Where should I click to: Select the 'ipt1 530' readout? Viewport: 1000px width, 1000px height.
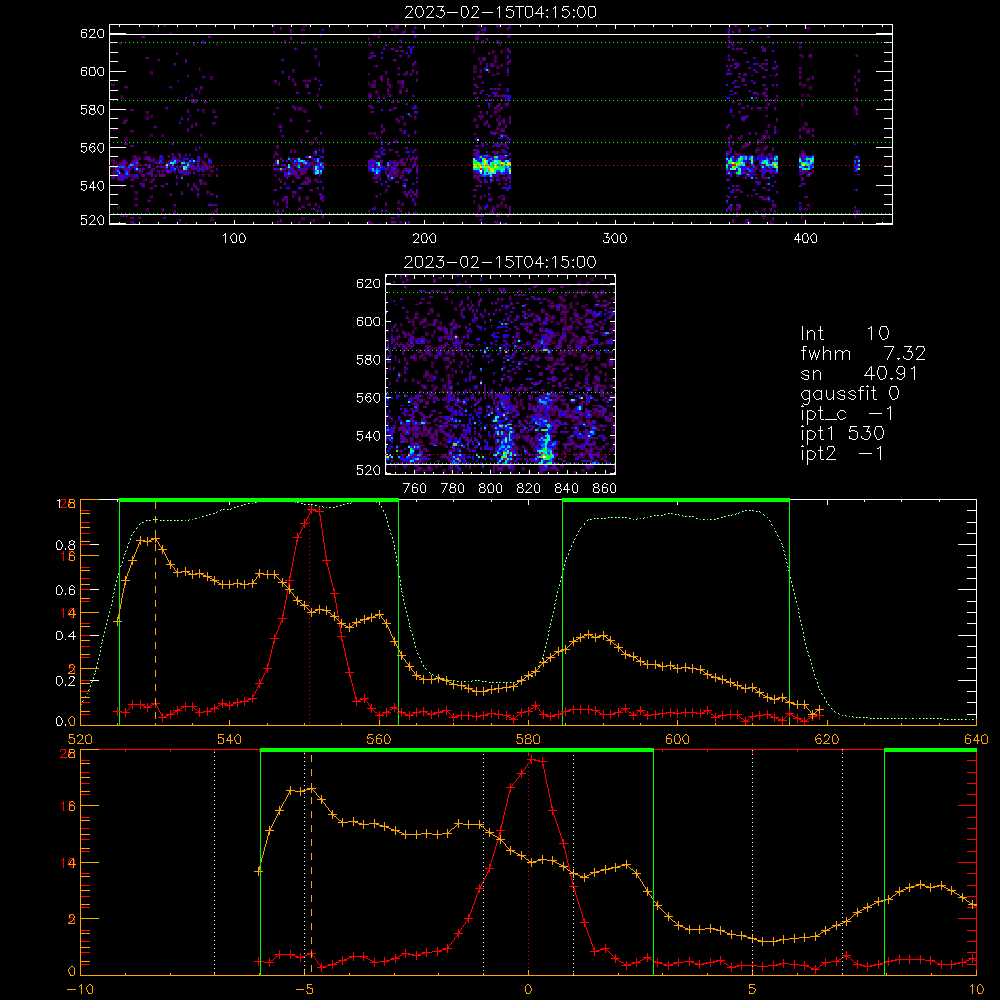coord(842,434)
